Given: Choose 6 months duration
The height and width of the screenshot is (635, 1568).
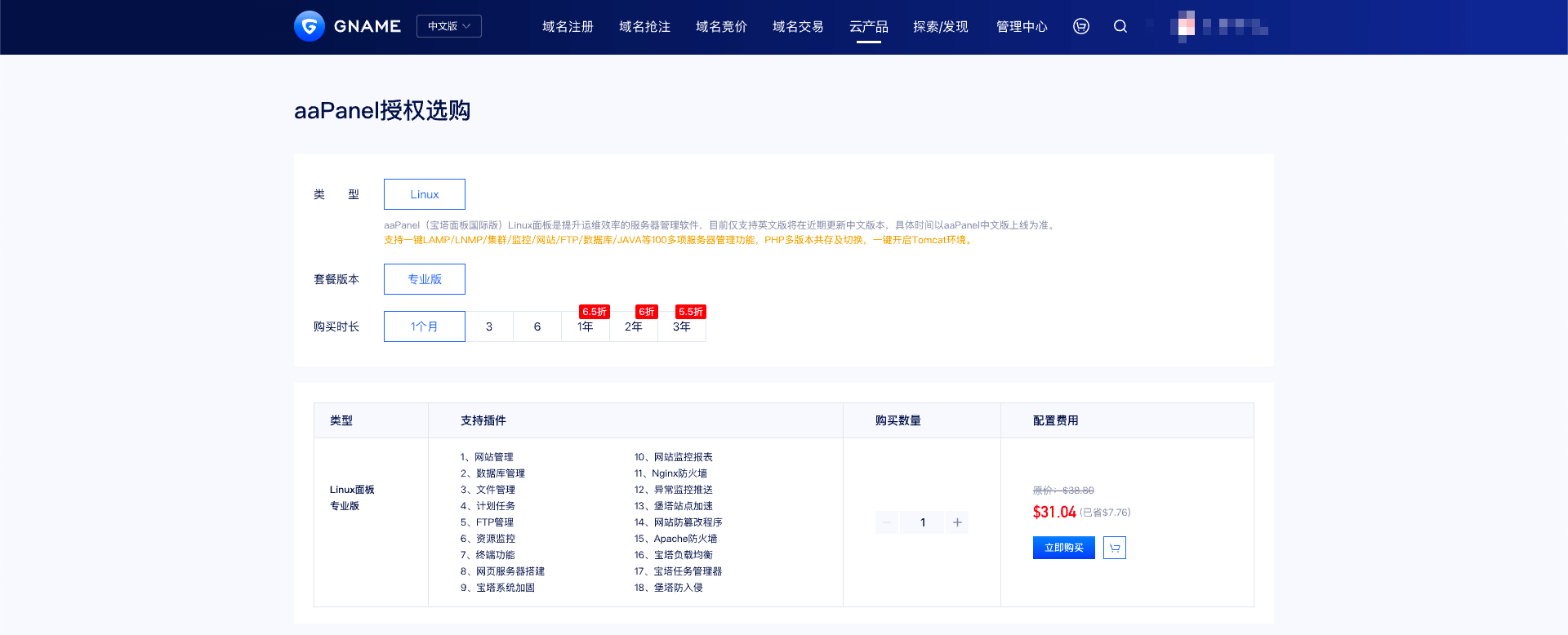Looking at the screenshot, I should point(537,326).
